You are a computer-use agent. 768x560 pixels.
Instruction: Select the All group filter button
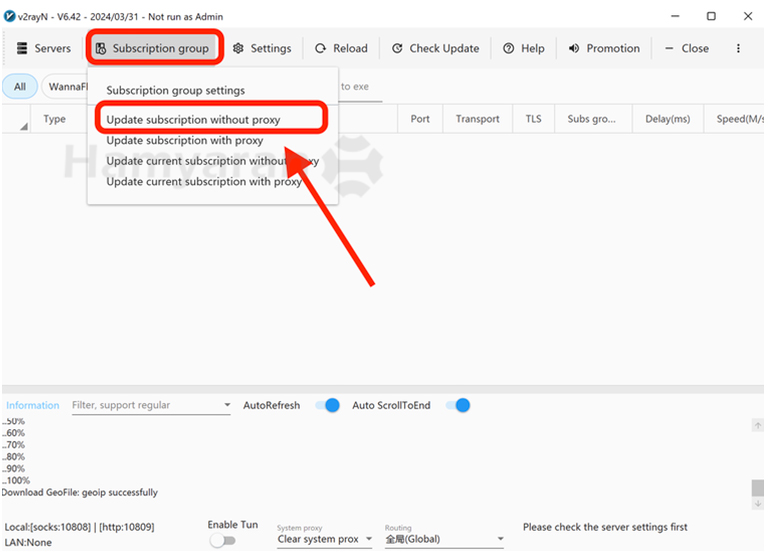[x=19, y=87]
